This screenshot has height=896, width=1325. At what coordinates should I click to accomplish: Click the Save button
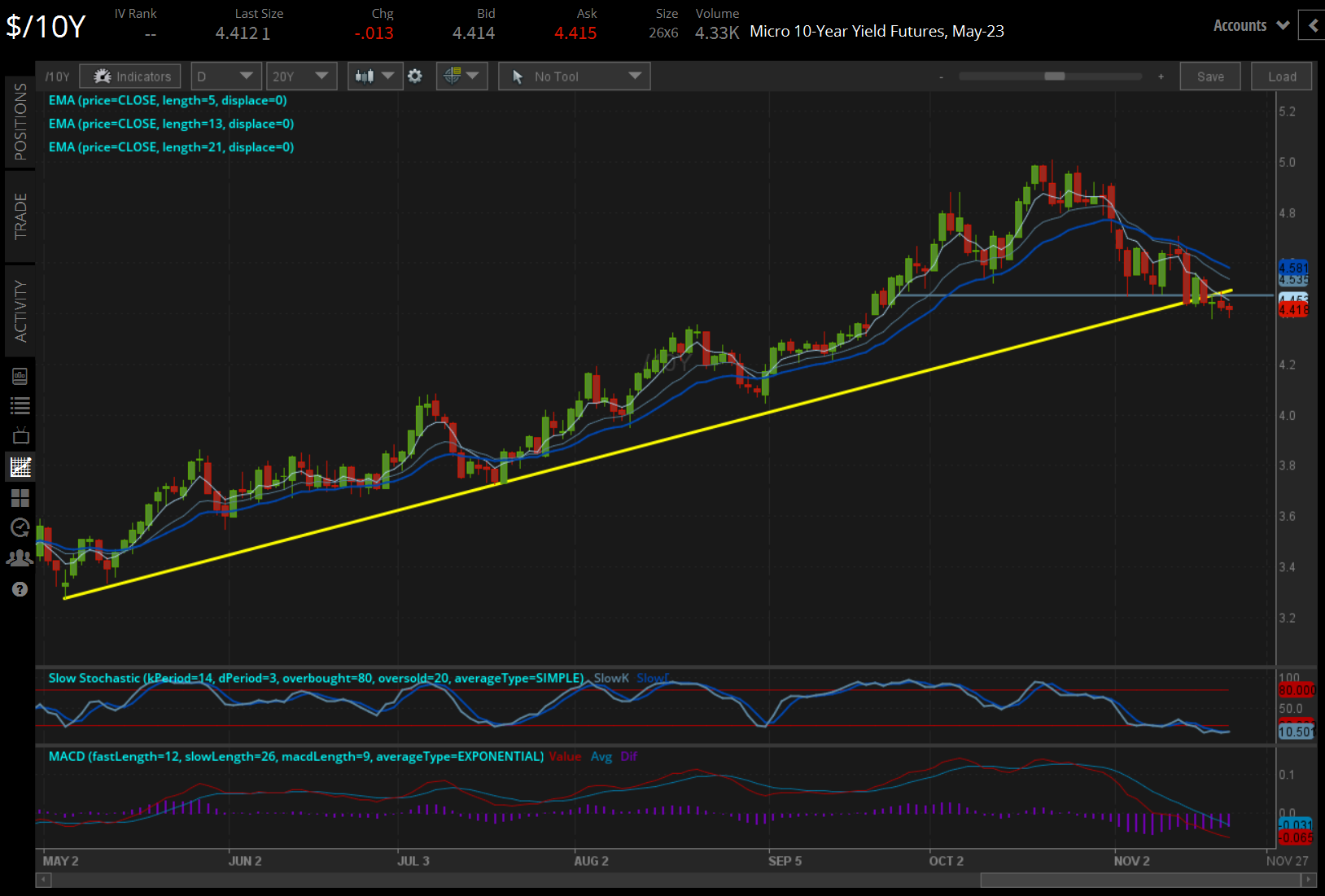1210,76
